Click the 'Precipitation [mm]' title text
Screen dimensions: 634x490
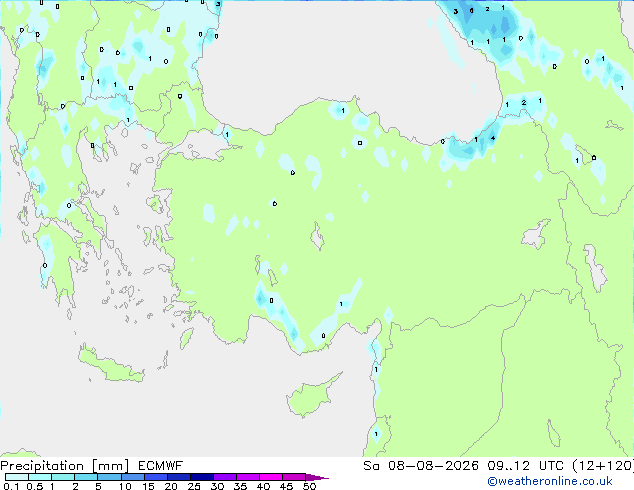pos(65,466)
